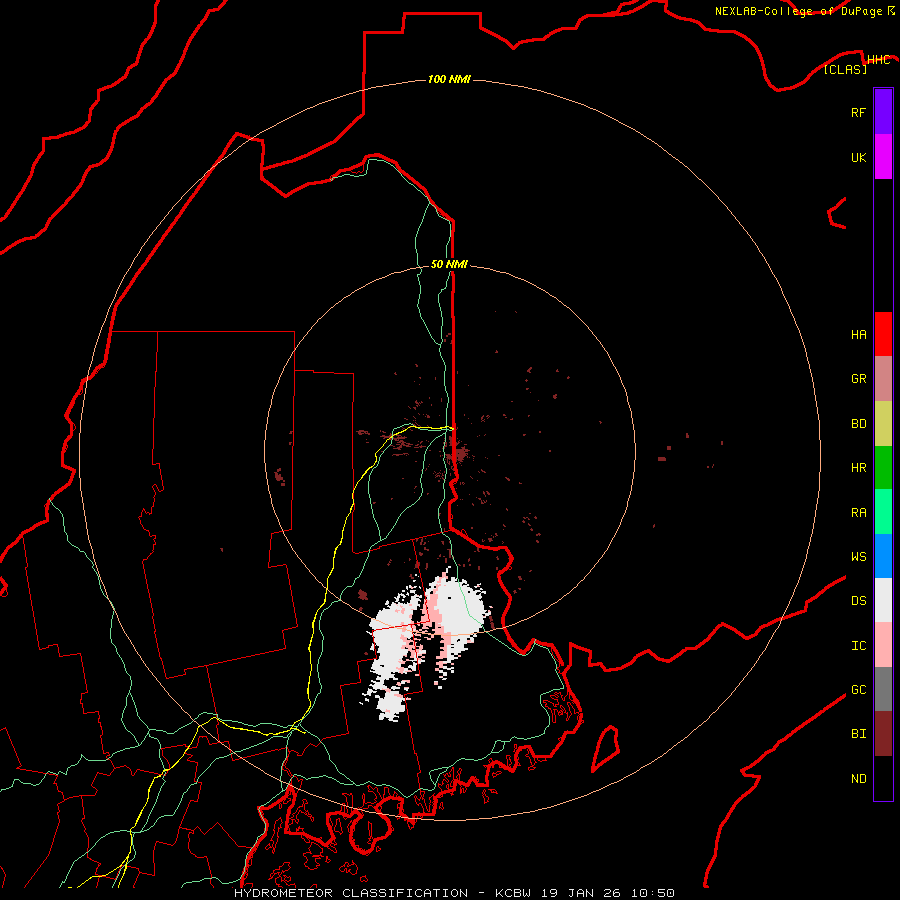Click the 19 JAN 26 date text
The image size is (900, 900).
(x=581, y=893)
